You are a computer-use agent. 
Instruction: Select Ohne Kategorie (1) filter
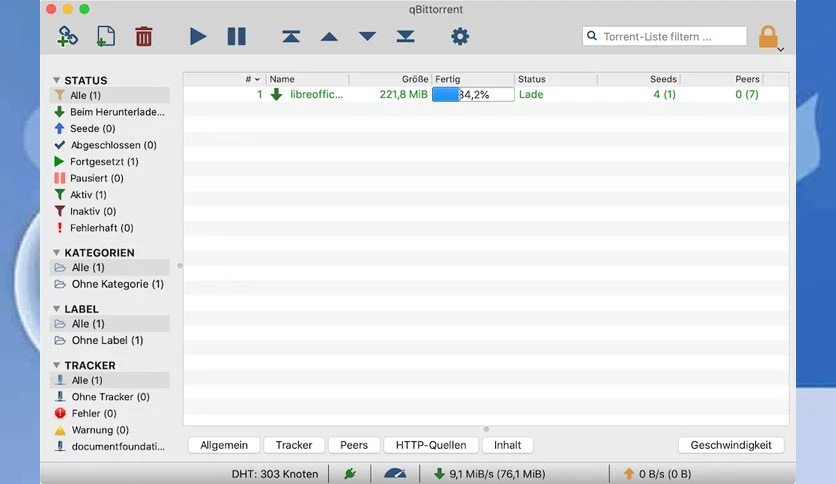tap(109, 284)
